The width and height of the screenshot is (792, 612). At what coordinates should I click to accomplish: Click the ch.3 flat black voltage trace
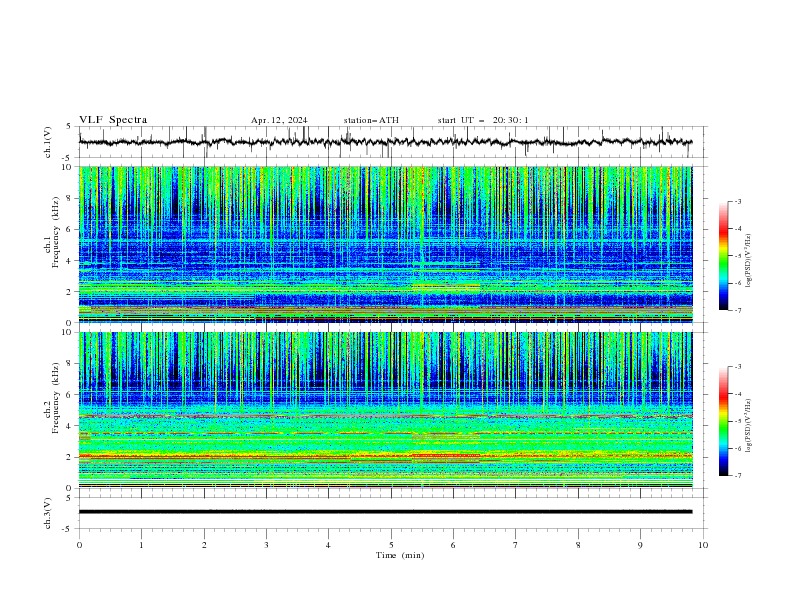coord(385,512)
